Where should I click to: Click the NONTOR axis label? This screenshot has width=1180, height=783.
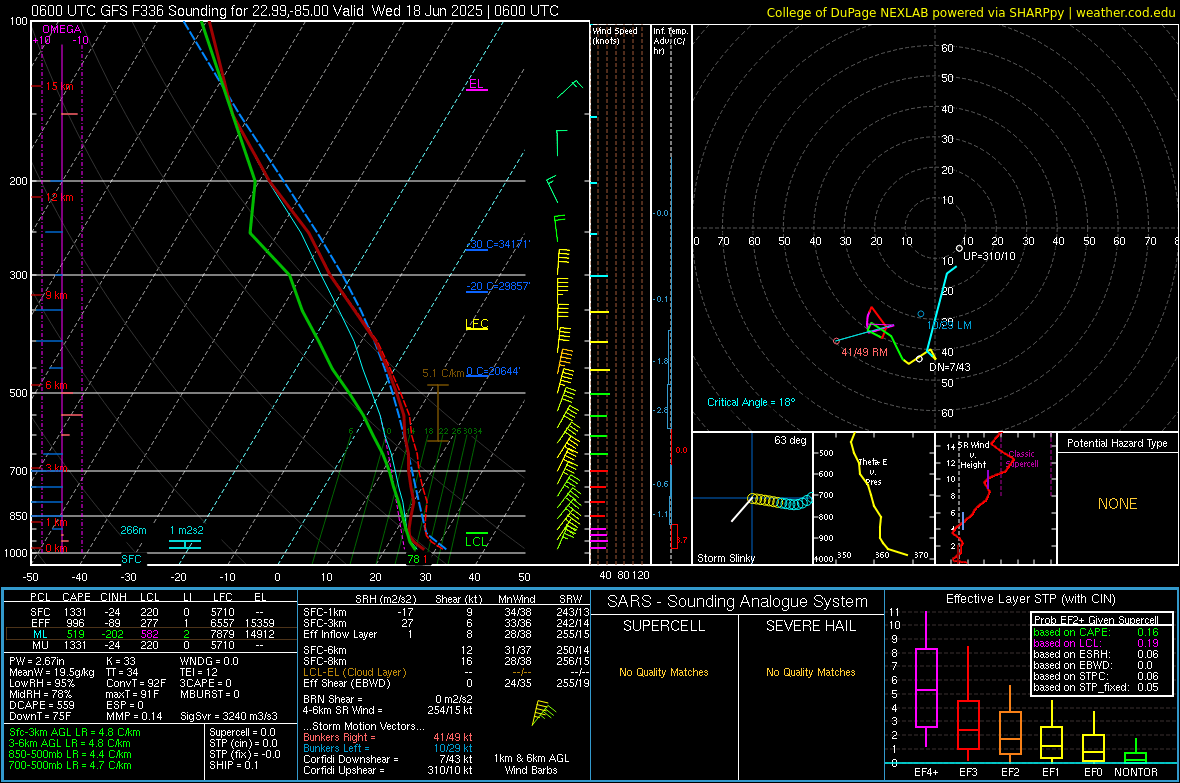(1136, 772)
